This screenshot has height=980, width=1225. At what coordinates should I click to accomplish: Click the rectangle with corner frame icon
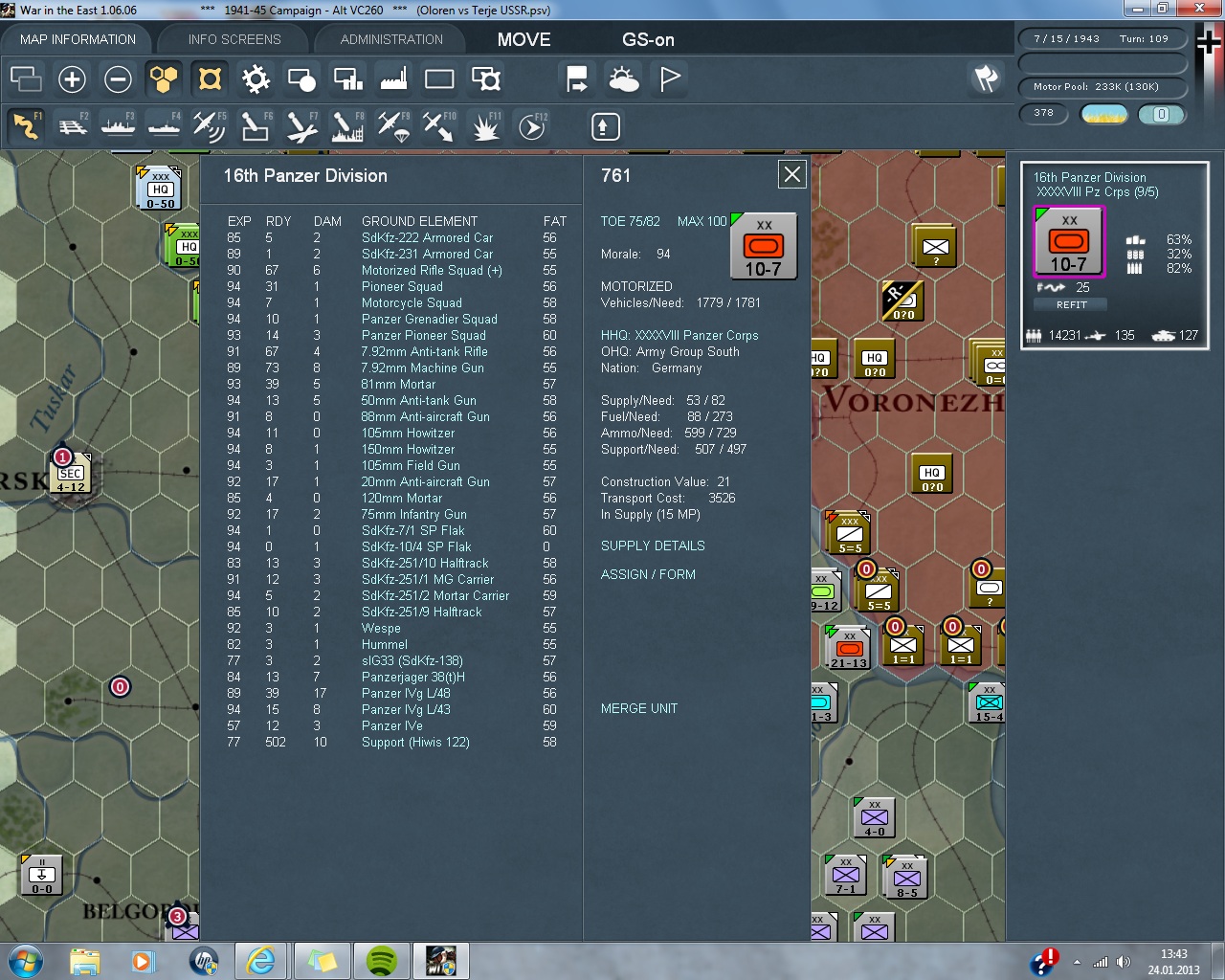point(485,78)
